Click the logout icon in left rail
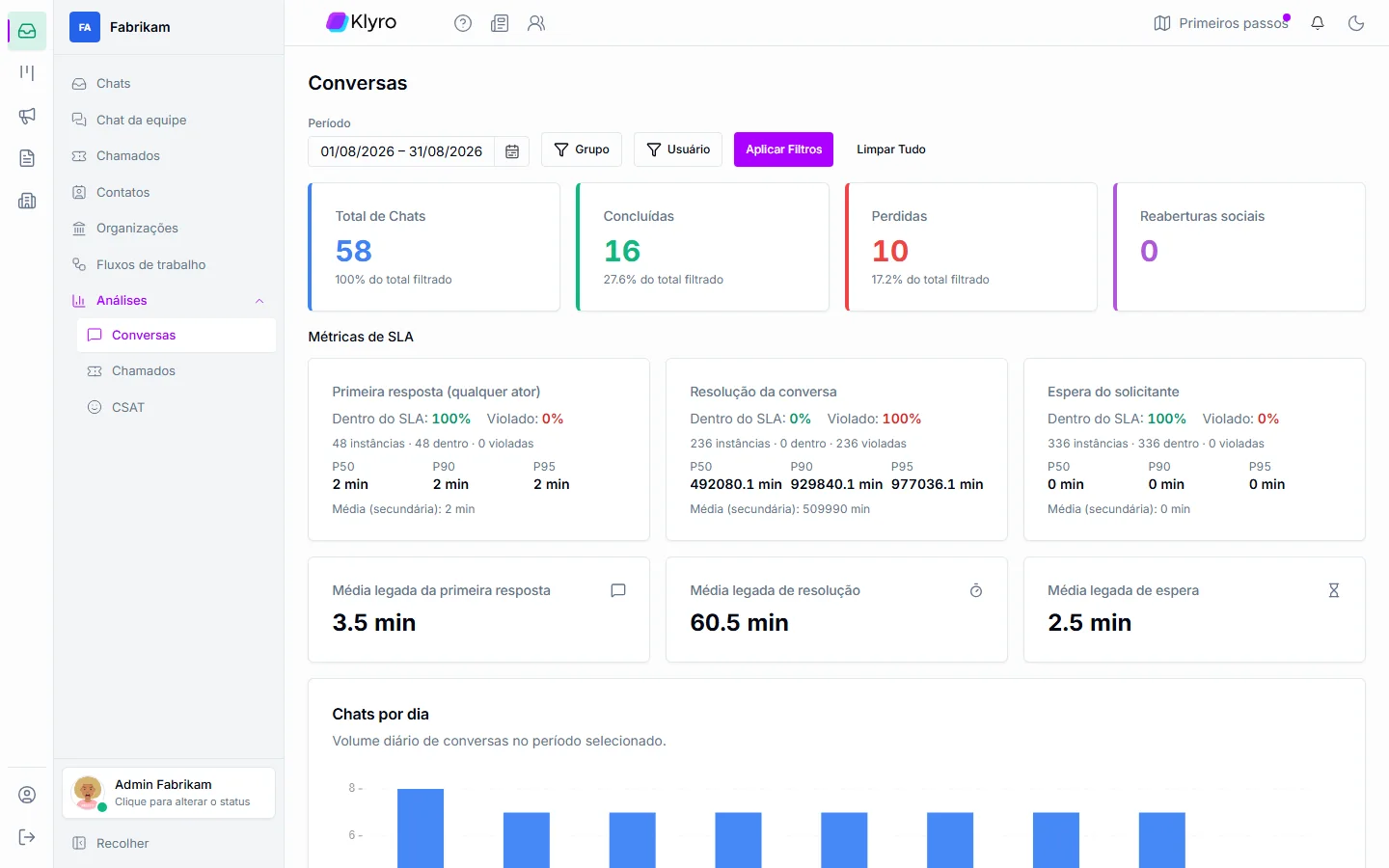The image size is (1389, 868). point(27,837)
